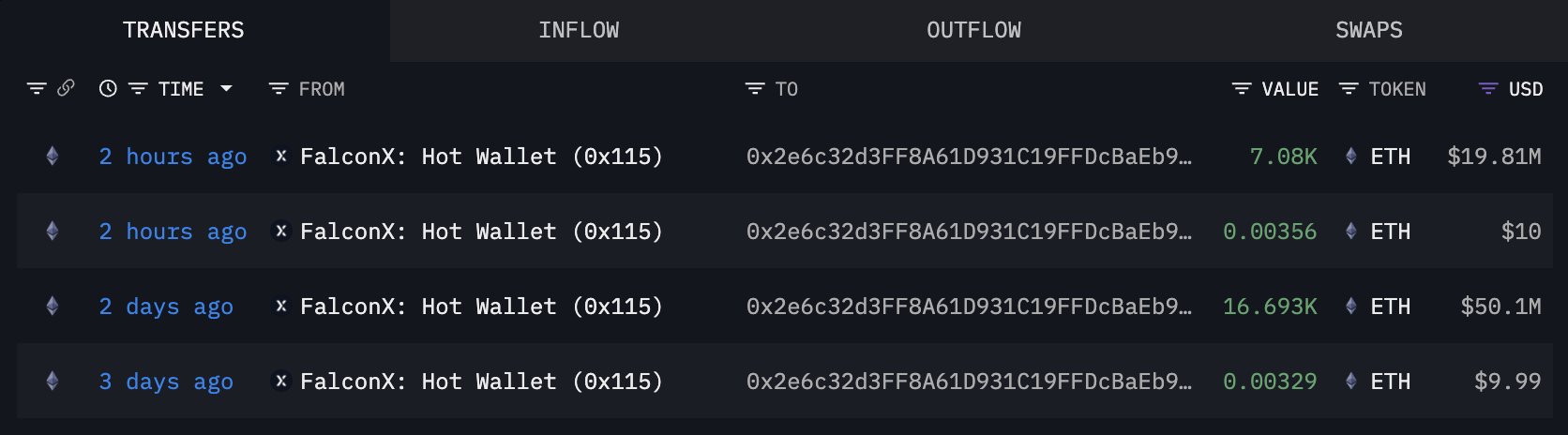1568x435 pixels.
Task: Filter by the VALUE column
Action: (x=1242, y=88)
